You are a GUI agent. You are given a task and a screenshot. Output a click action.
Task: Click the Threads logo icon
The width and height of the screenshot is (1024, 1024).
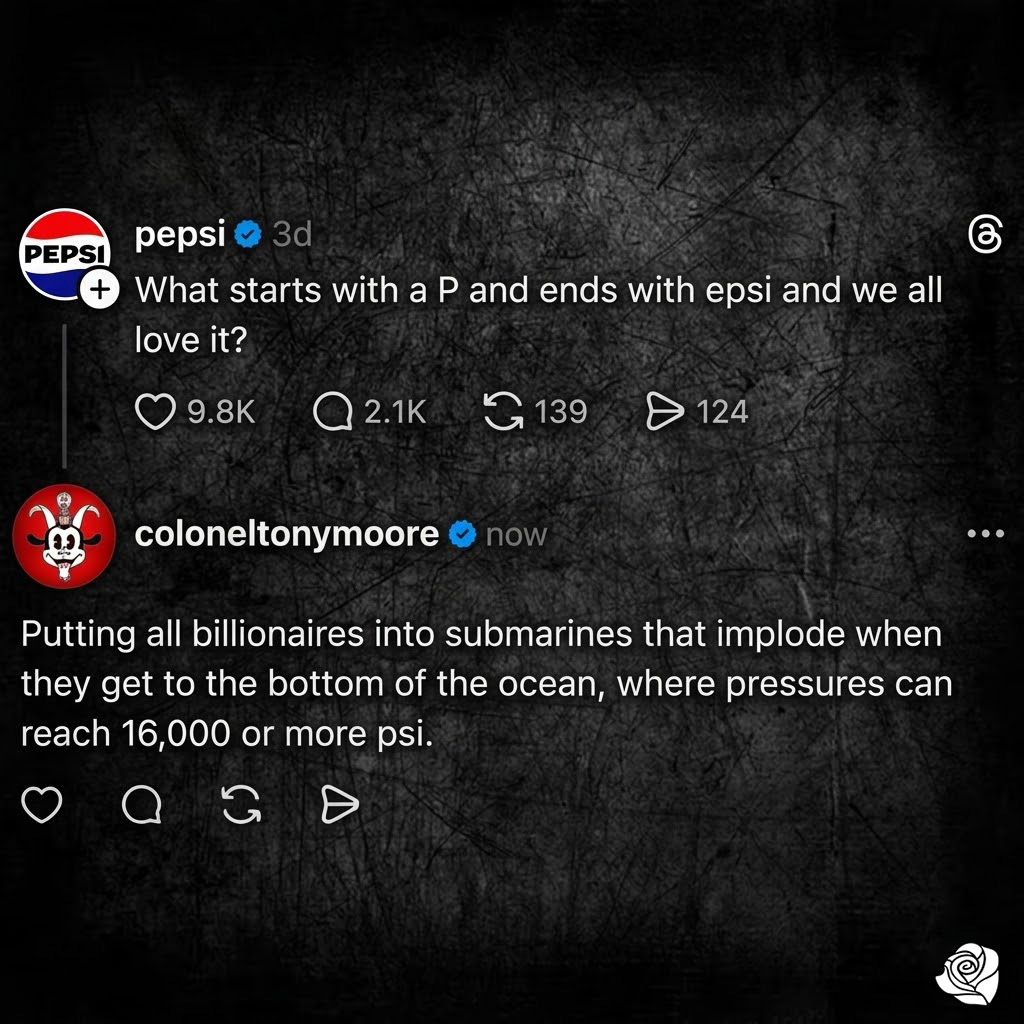(x=985, y=236)
